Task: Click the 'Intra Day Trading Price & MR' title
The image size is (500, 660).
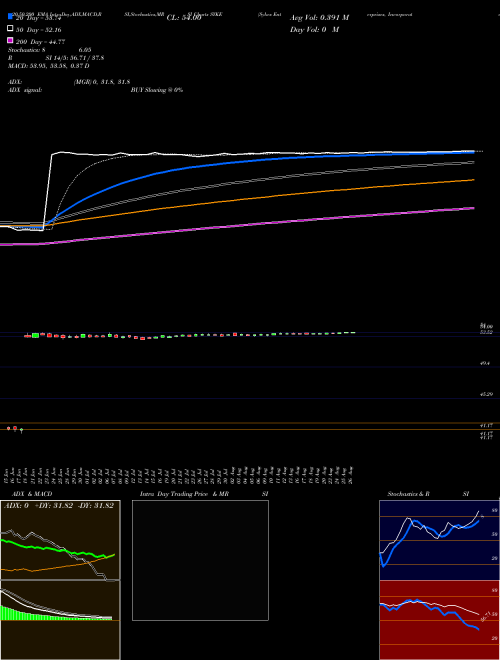Action: click(184, 494)
